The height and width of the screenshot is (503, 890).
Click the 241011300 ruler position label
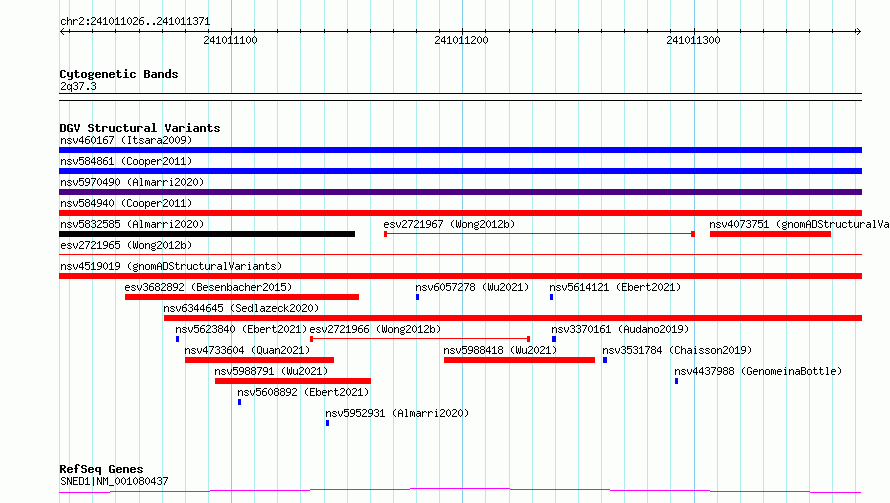pos(693,40)
